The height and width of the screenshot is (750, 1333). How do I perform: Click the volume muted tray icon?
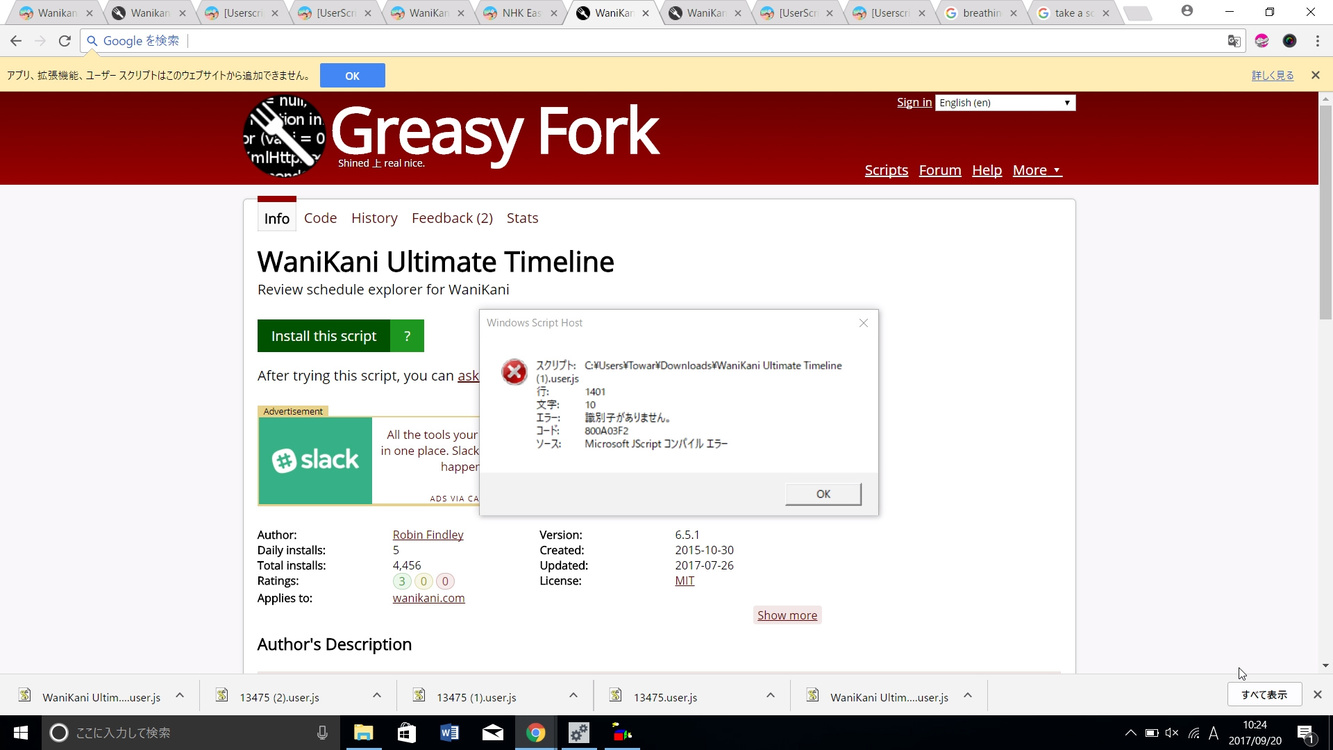(1172, 733)
